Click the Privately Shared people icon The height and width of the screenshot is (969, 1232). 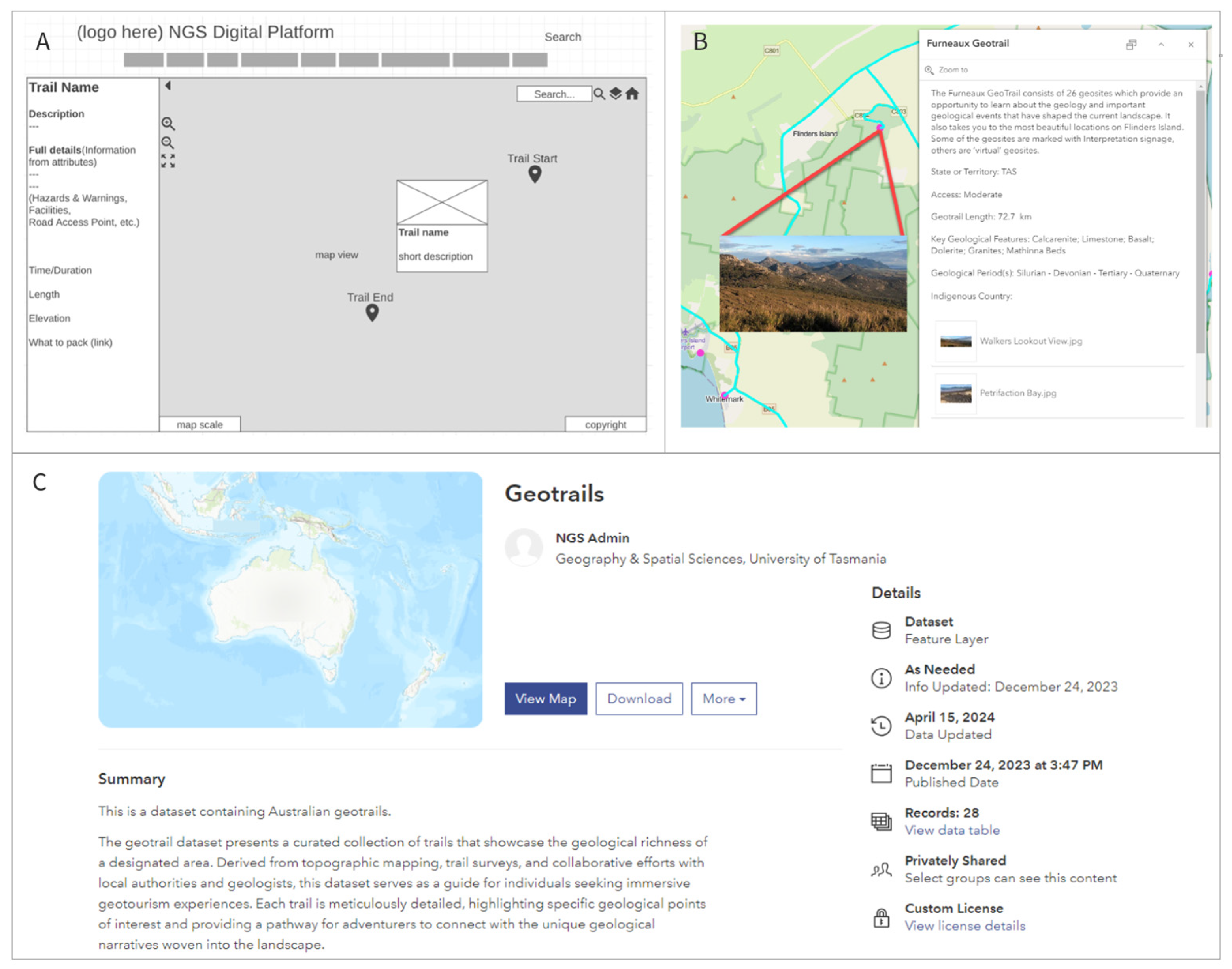click(x=882, y=870)
